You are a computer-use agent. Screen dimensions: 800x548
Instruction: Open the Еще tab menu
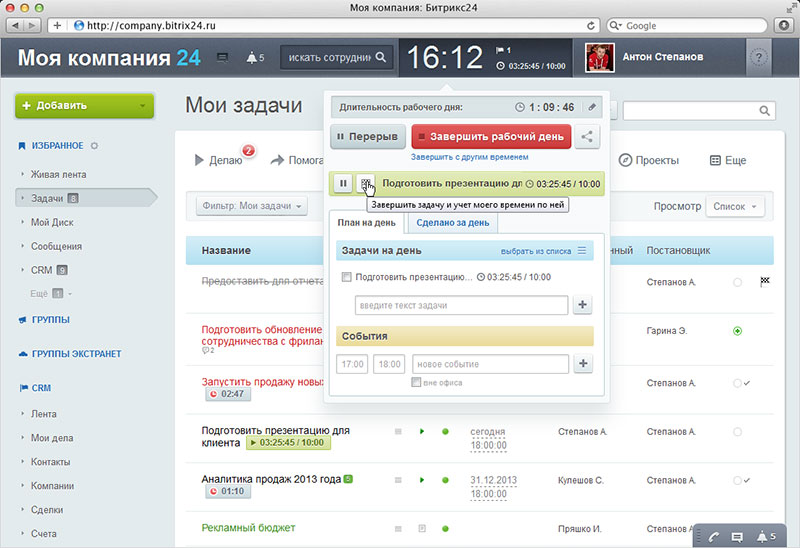pos(728,161)
